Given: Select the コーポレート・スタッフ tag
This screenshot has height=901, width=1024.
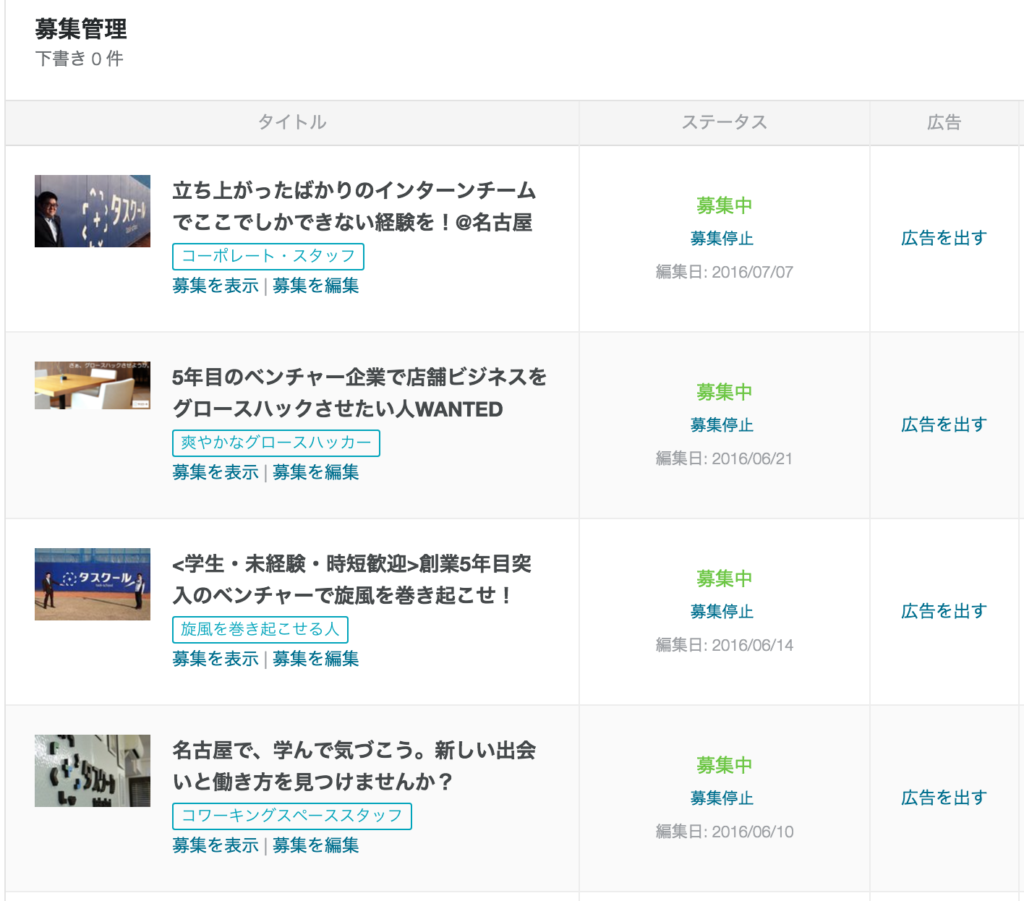Looking at the screenshot, I should [268, 257].
